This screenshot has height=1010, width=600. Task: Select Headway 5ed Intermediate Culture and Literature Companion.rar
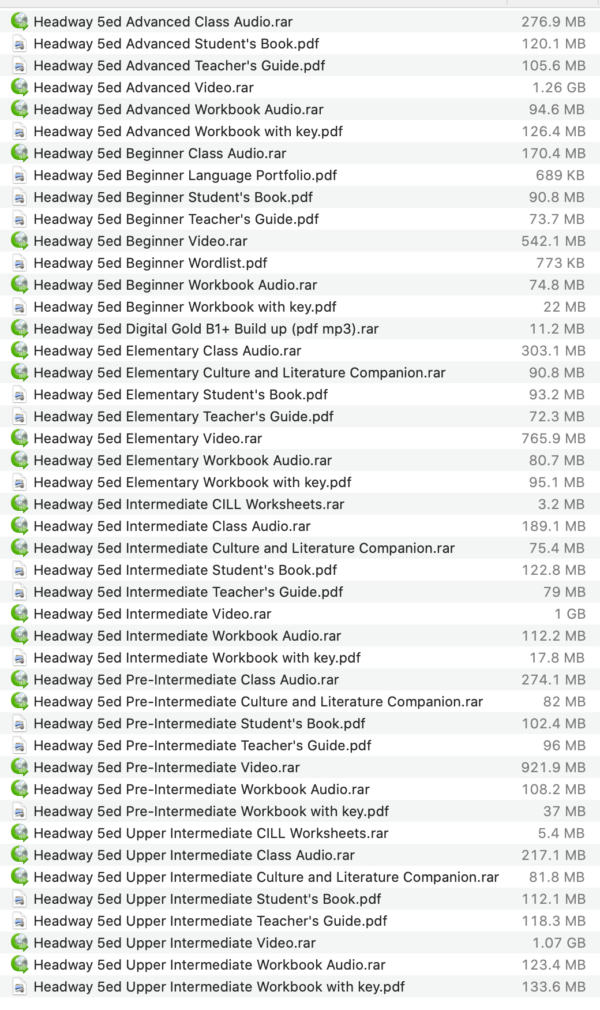click(244, 548)
